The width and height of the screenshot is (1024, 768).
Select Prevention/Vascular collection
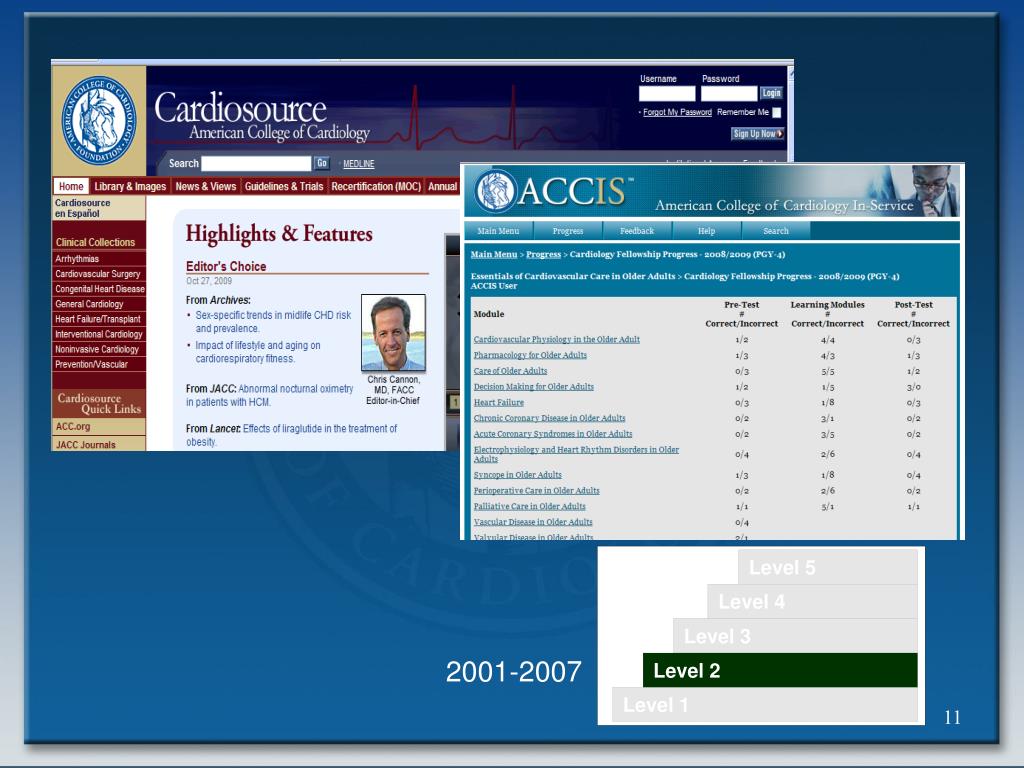(x=91, y=364)
